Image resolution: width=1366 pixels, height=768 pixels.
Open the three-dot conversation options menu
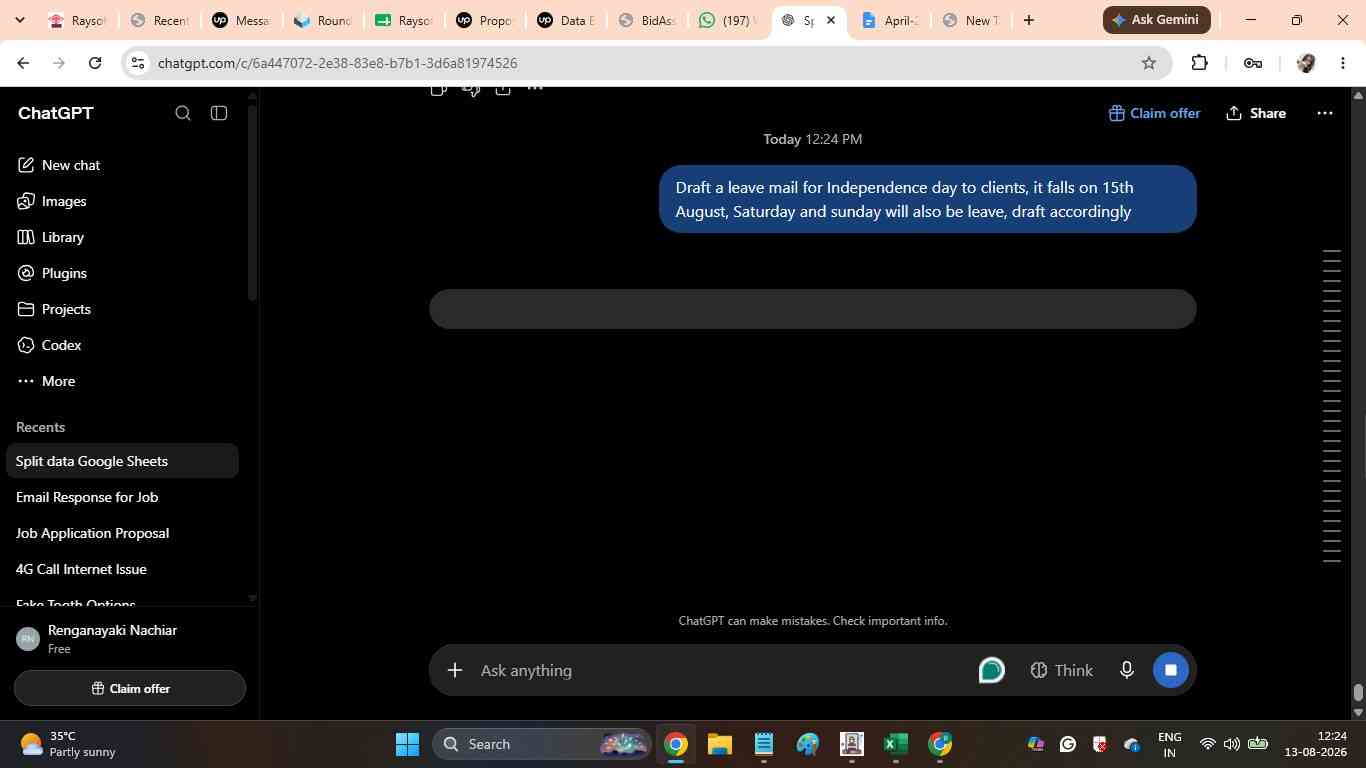(x=1325, y=113)
